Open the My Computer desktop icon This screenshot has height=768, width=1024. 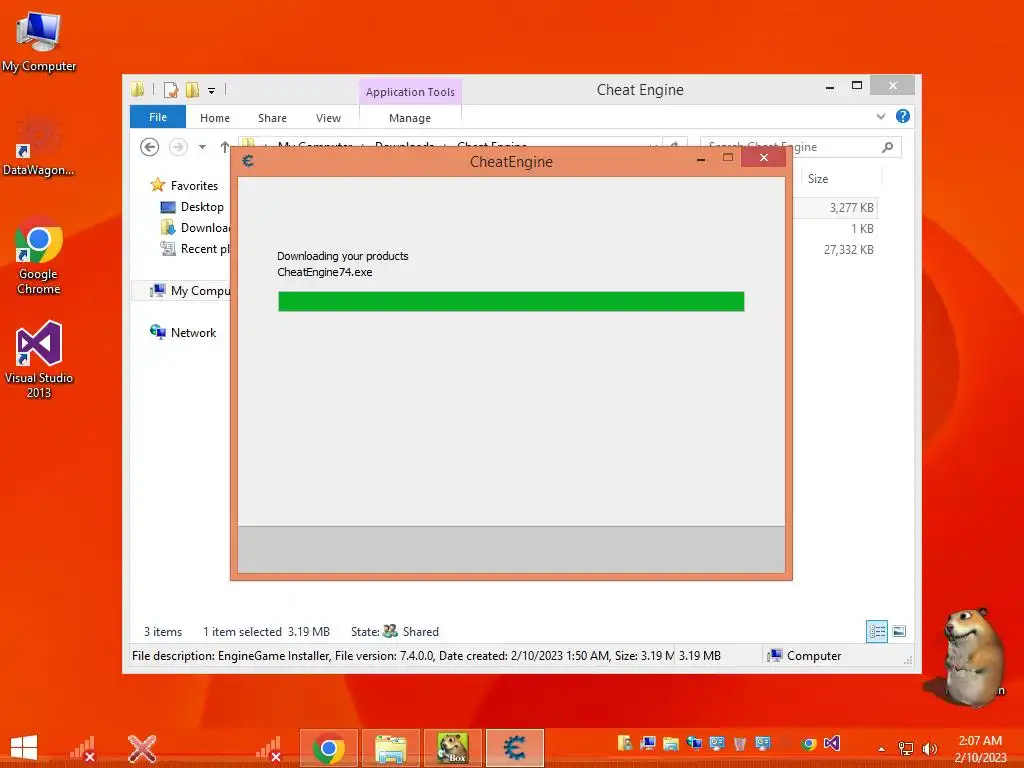(39, 41)
